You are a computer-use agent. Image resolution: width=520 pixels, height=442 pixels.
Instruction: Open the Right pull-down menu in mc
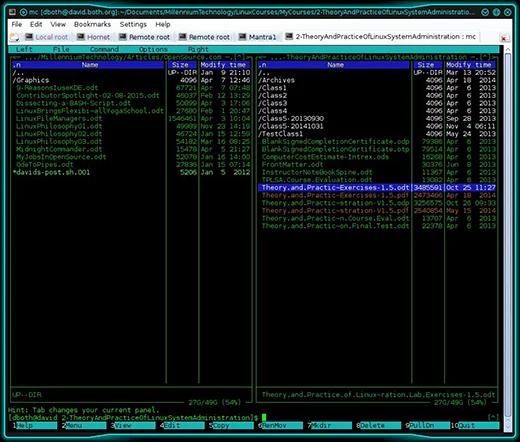tap(198, 49)
